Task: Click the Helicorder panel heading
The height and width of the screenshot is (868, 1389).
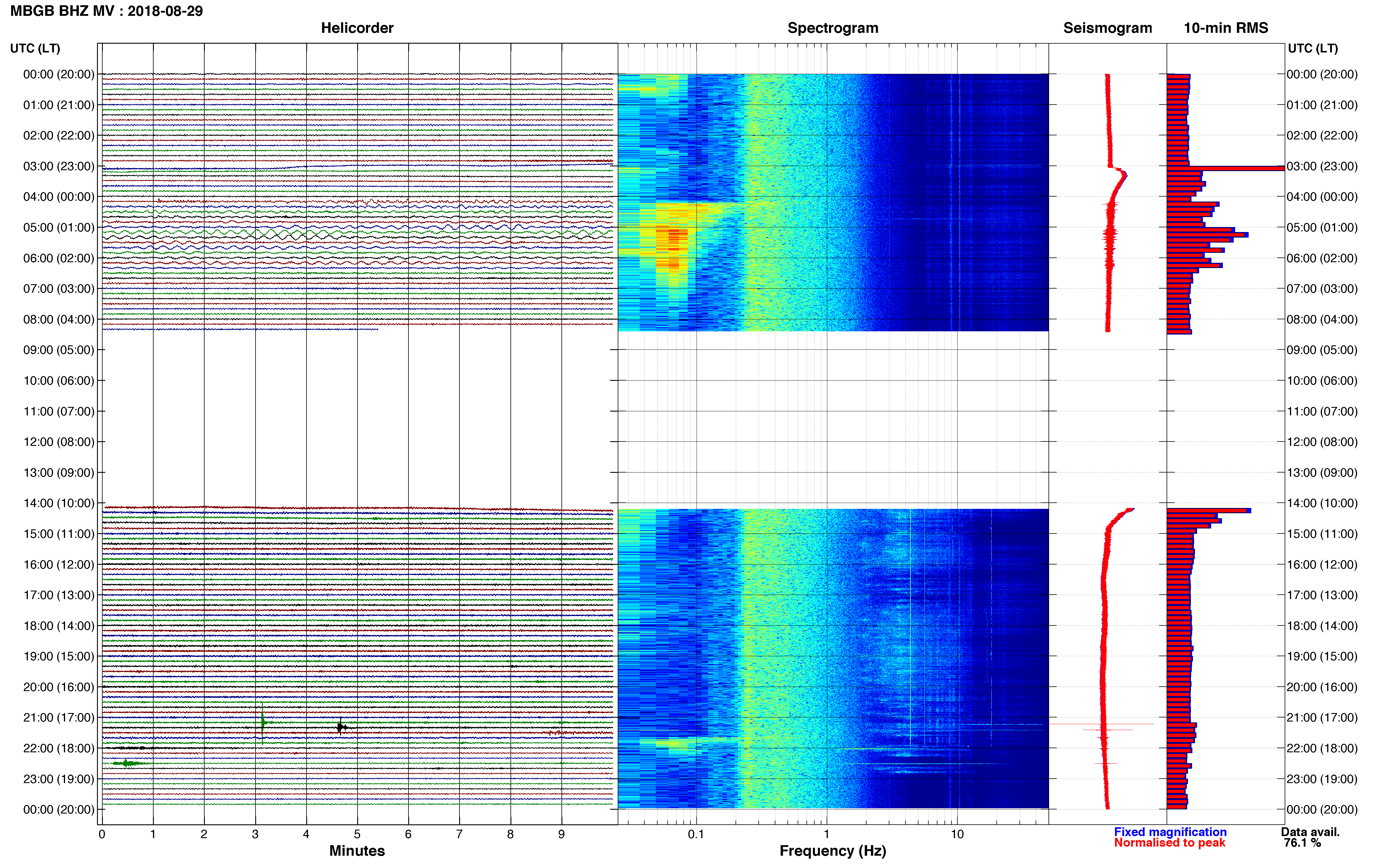Action: 357,28
